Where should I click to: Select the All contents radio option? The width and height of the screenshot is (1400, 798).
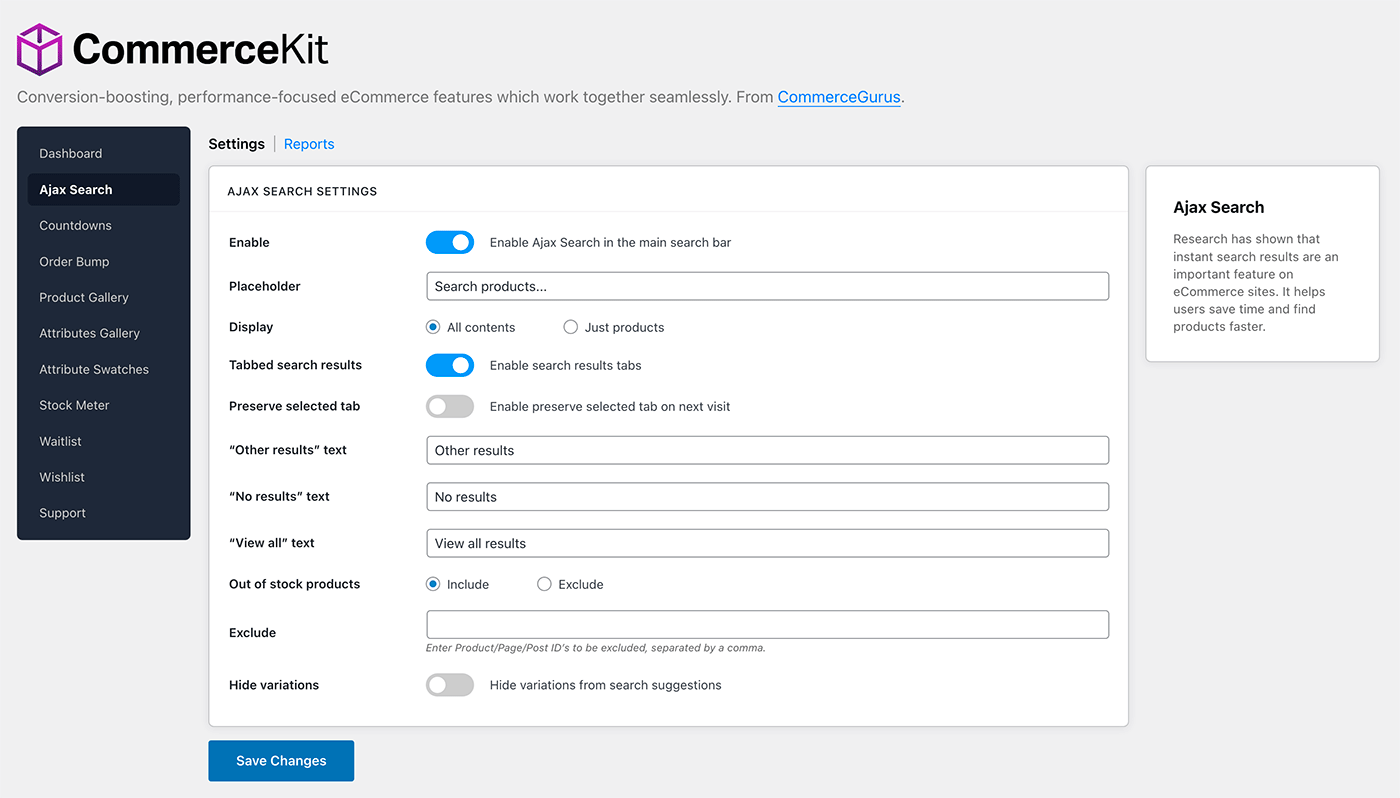[x=433, y=327]
